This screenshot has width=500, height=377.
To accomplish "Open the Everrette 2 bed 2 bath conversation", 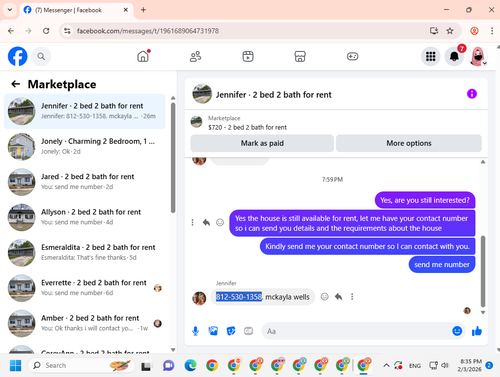I will [85, 288].
